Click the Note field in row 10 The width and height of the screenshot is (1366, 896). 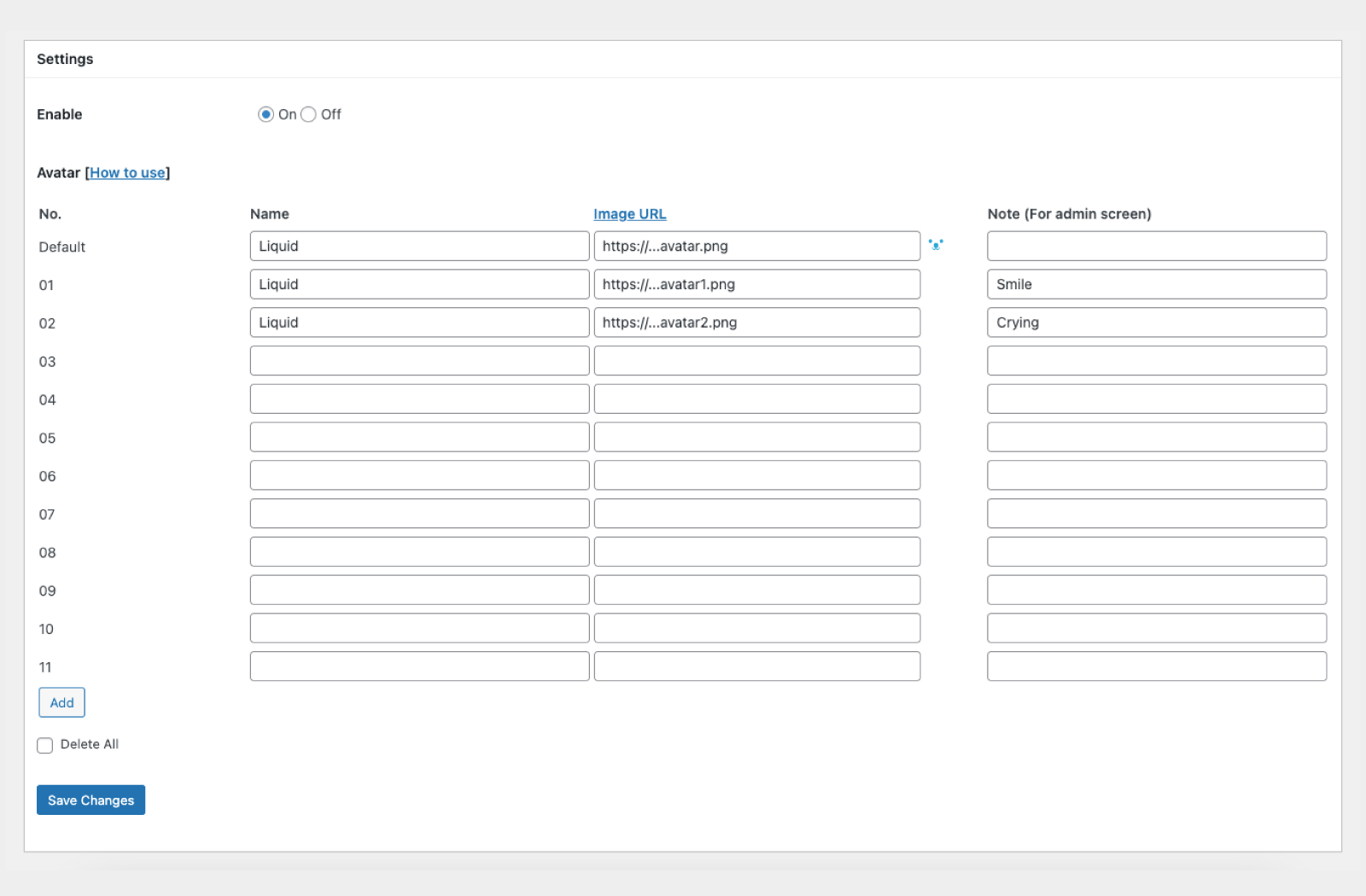tap(1157, 628)
